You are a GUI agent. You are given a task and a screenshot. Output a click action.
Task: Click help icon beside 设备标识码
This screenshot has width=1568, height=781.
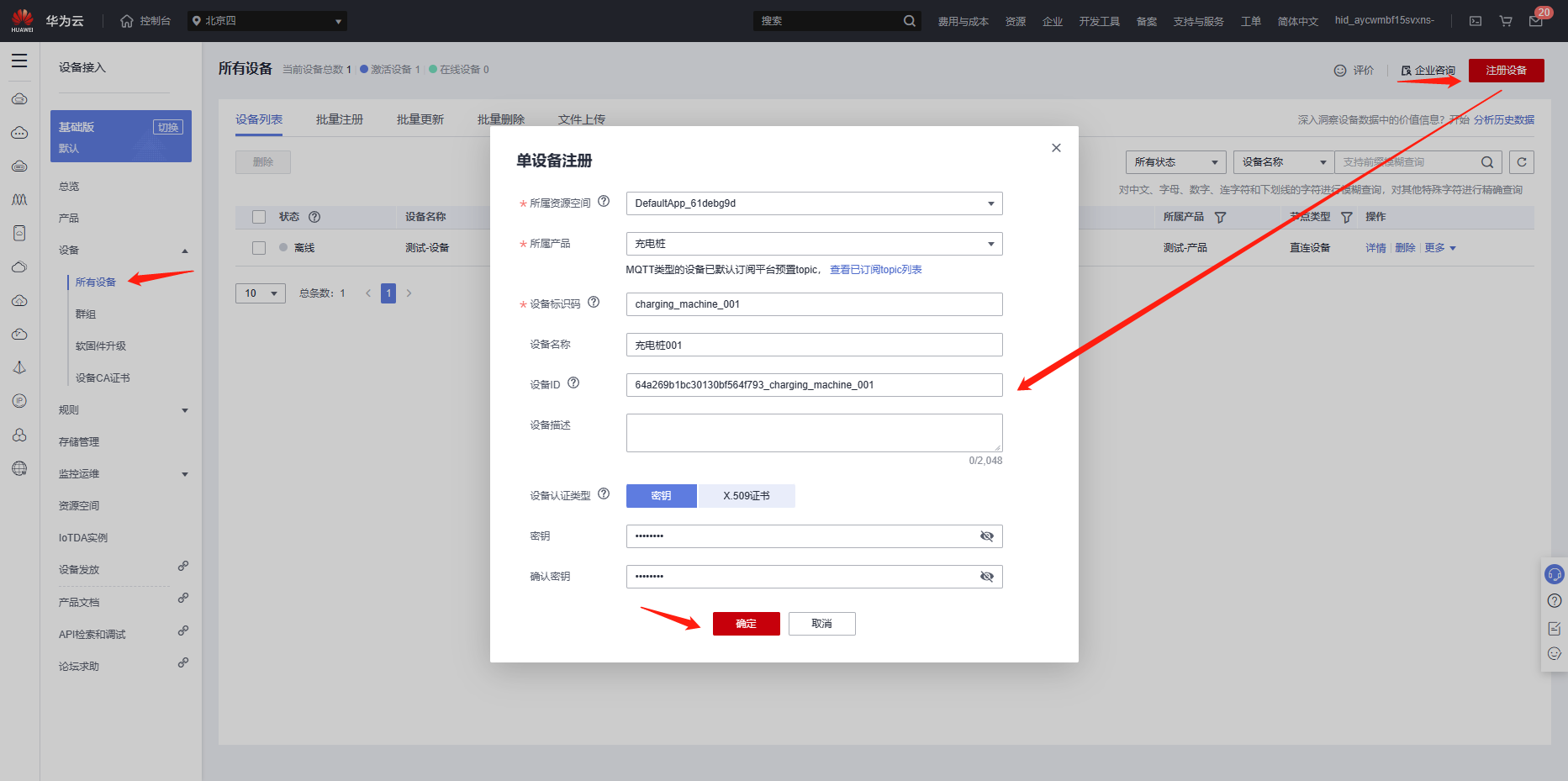click(x=594, y=303)
